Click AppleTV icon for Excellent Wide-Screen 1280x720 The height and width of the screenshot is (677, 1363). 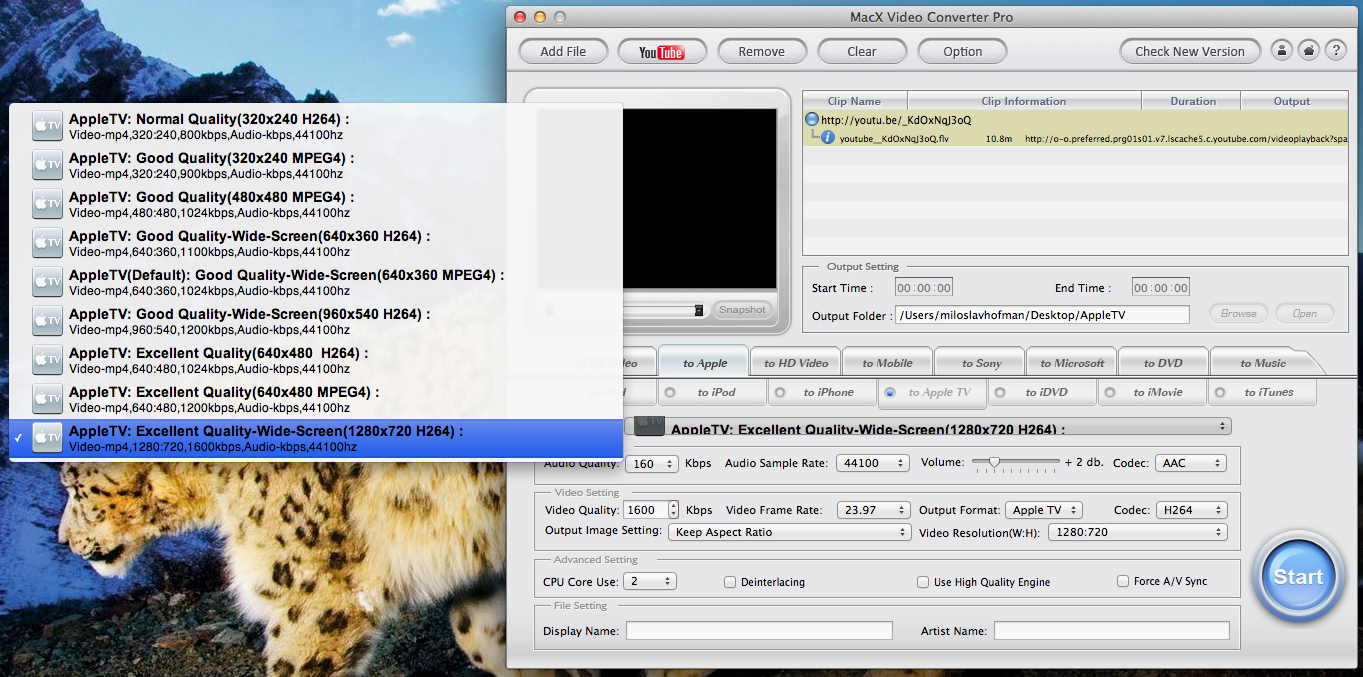pos(47,437)
